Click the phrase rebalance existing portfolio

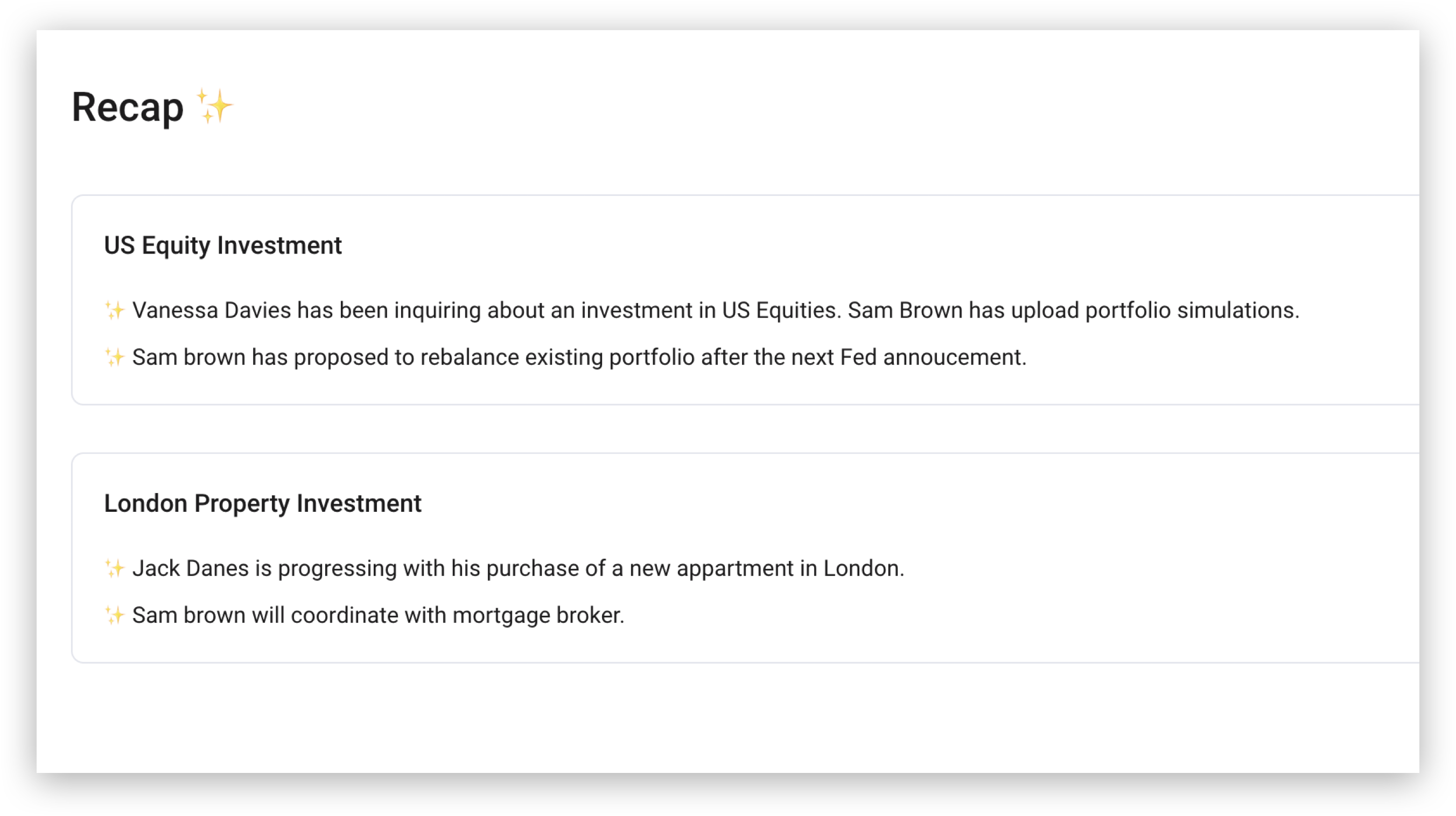(x=557, y=357)
